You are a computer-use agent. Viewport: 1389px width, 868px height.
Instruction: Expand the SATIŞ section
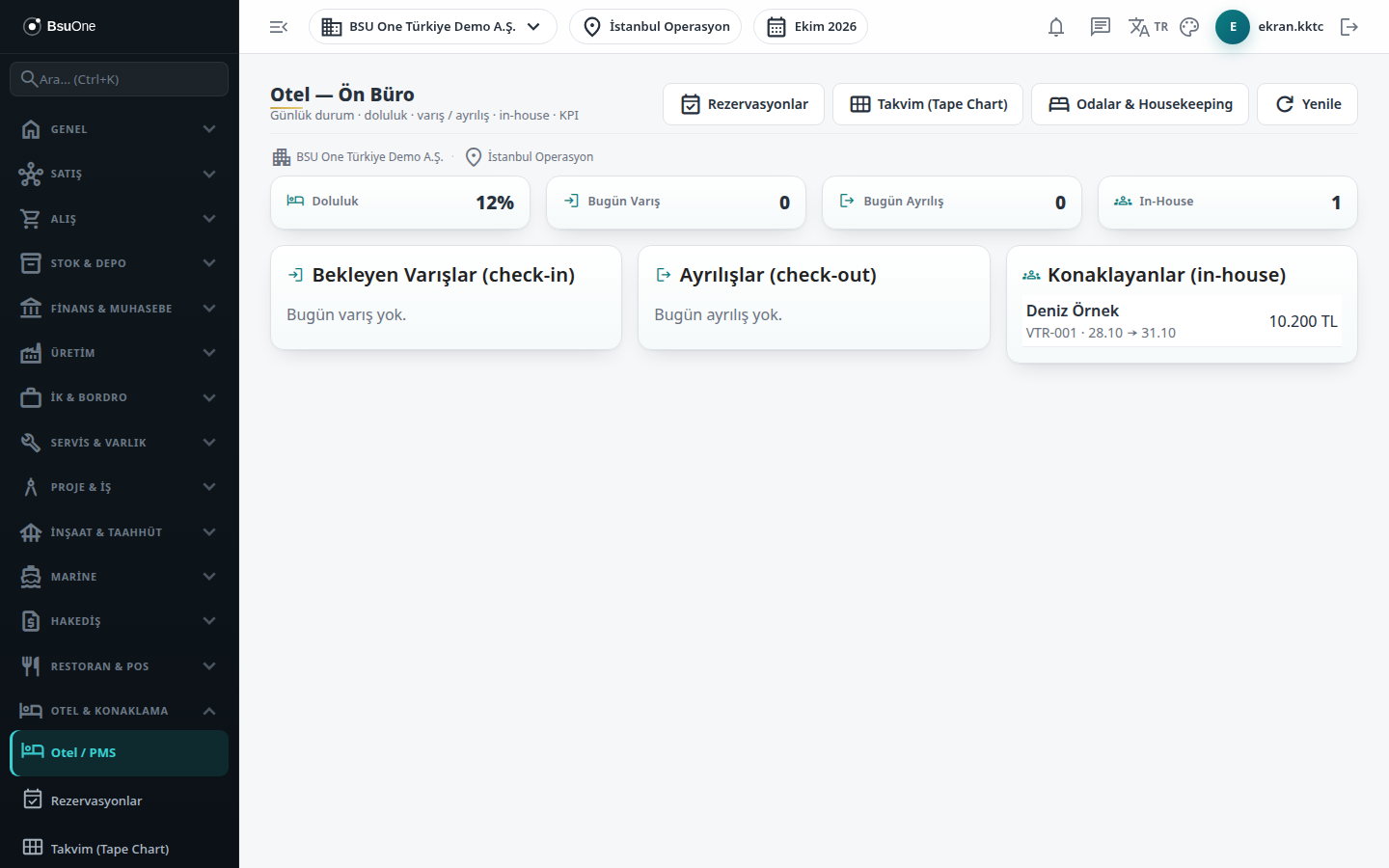120,174
